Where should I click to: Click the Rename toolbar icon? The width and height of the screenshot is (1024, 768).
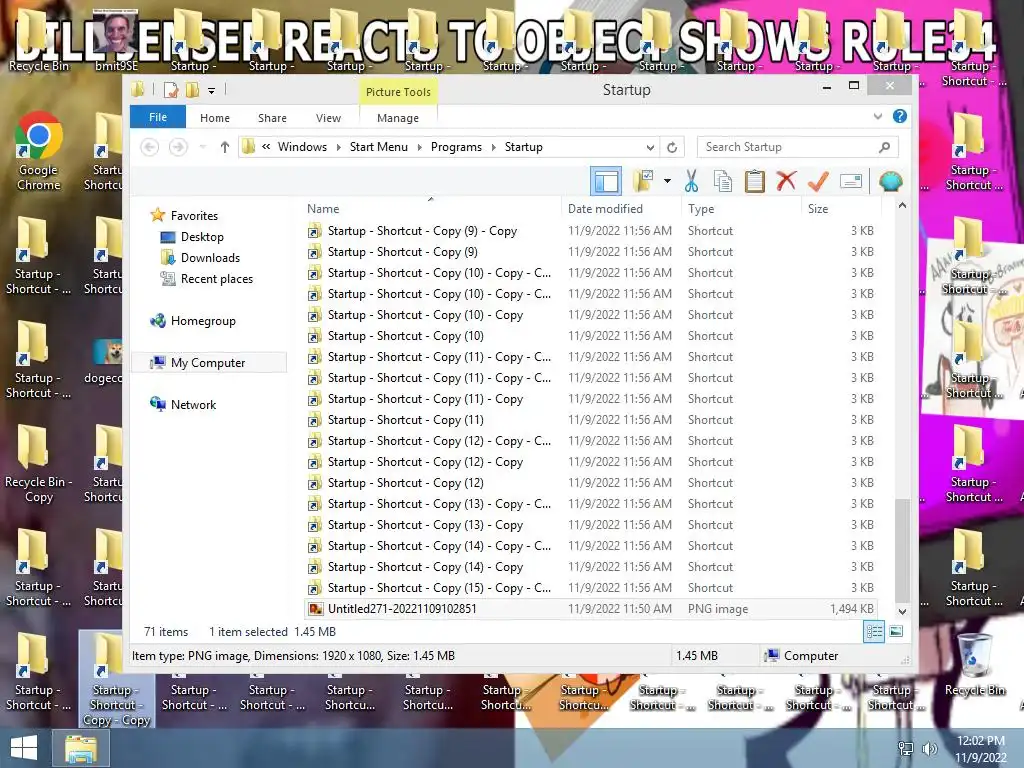[851, 181]
